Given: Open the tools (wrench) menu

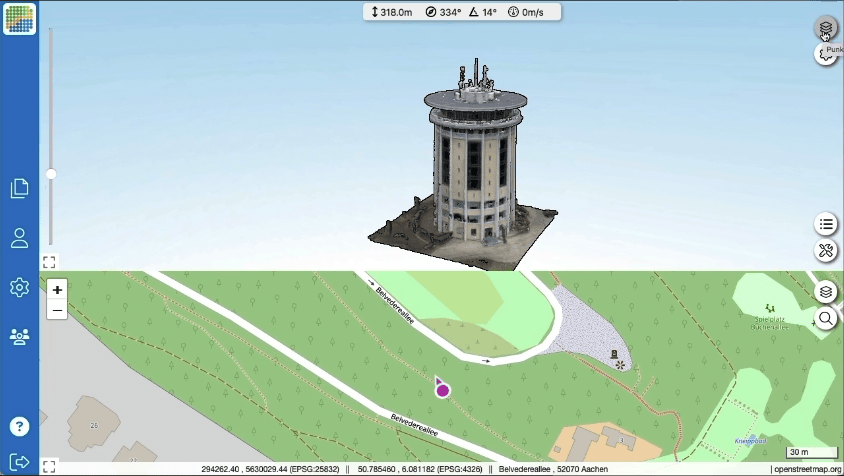Looking at the screenshot, I should pos(825,251).
